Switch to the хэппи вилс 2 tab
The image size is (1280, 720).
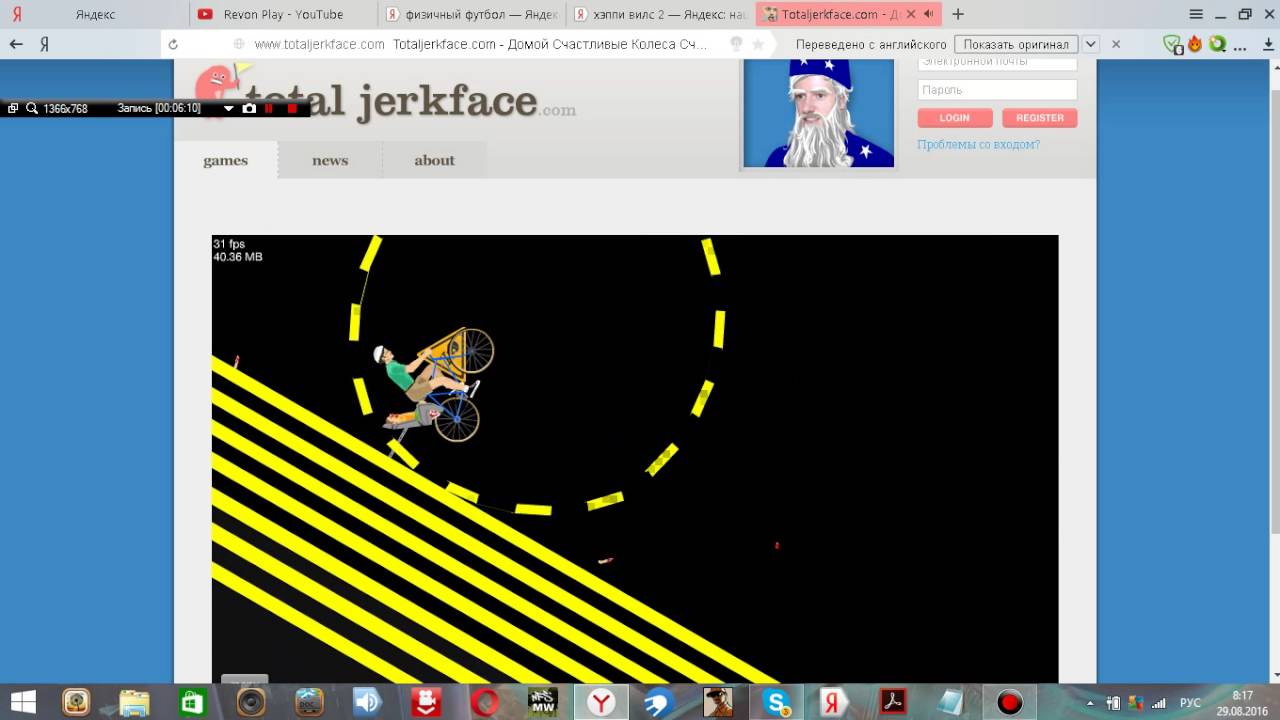pyautogui.click(x=660, y=14)
